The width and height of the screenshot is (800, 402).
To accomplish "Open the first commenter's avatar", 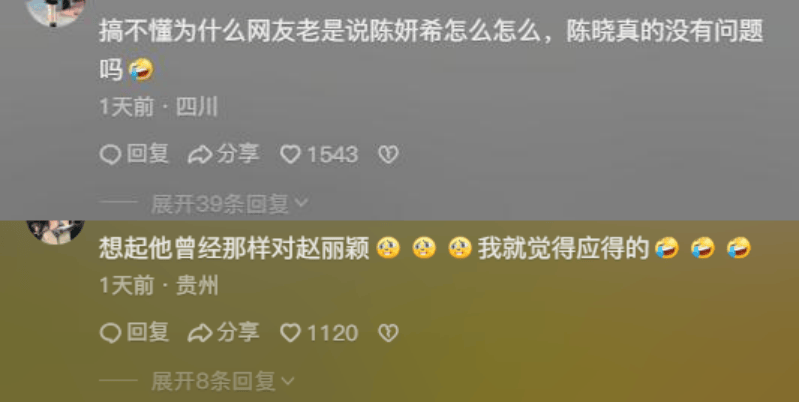I will point(55,11).
